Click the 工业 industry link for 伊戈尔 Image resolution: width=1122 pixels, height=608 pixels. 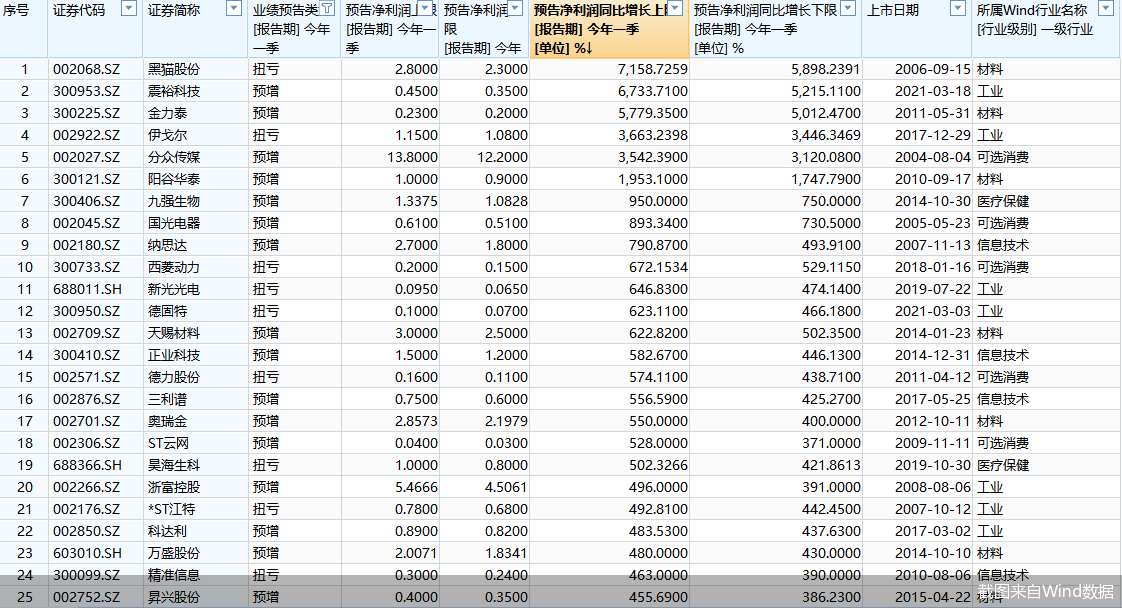990,135
